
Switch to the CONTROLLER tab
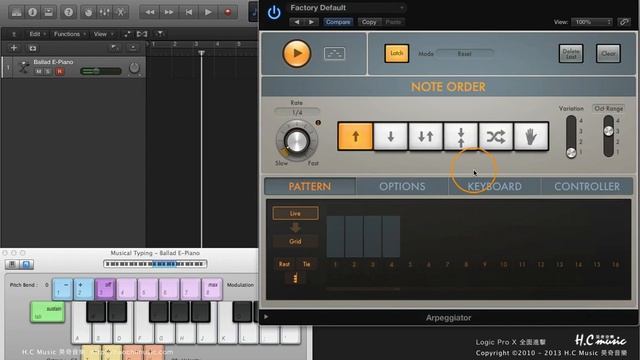pyautogui.click(x=587, y=187)
